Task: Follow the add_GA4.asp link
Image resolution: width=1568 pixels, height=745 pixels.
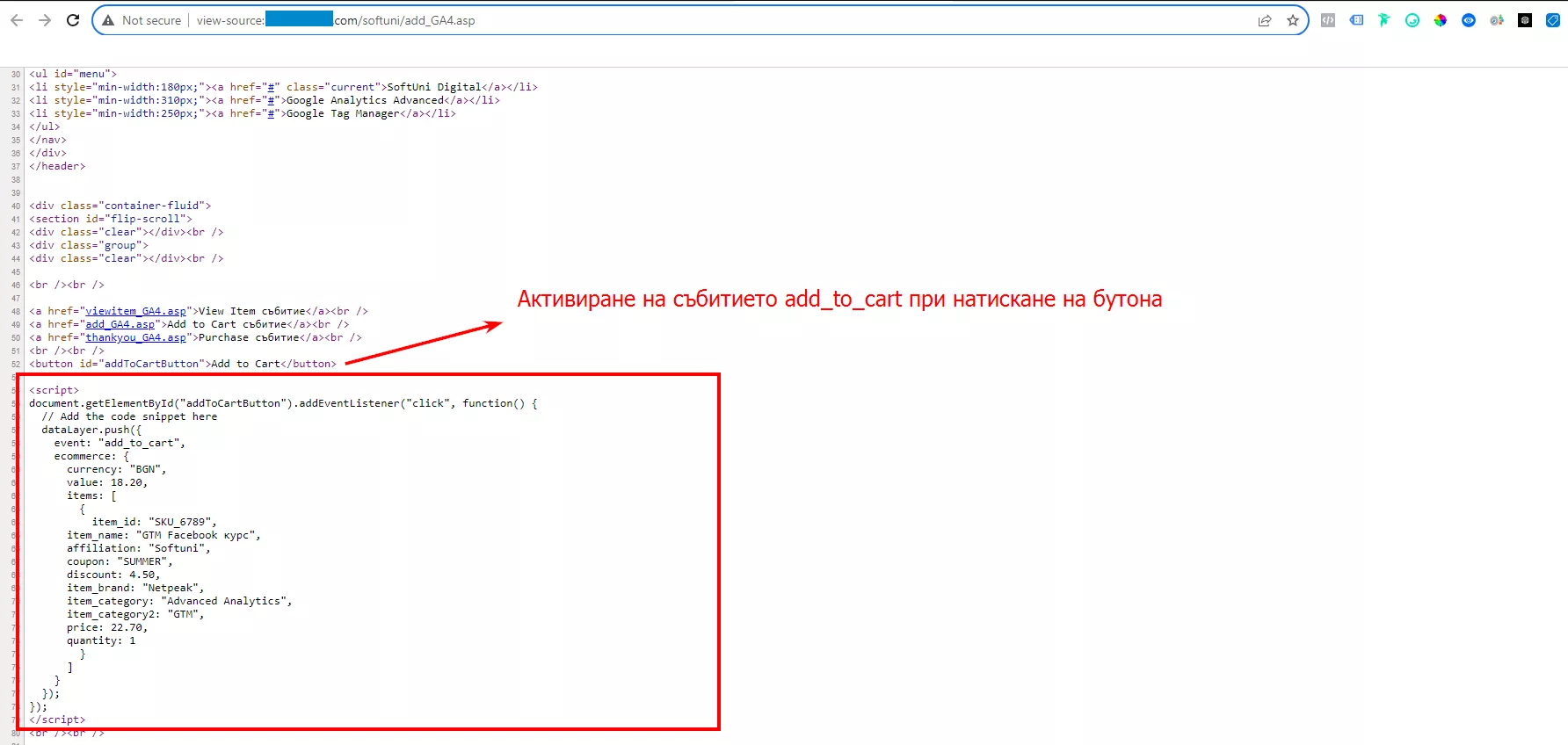Action: click(x=120, y=324)
